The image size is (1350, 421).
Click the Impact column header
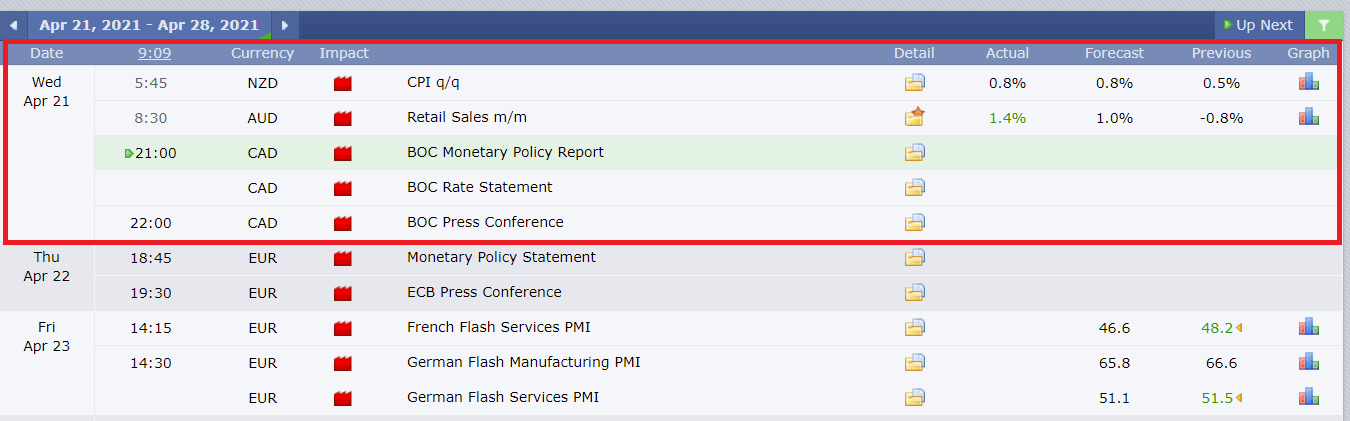click(344, 53)
